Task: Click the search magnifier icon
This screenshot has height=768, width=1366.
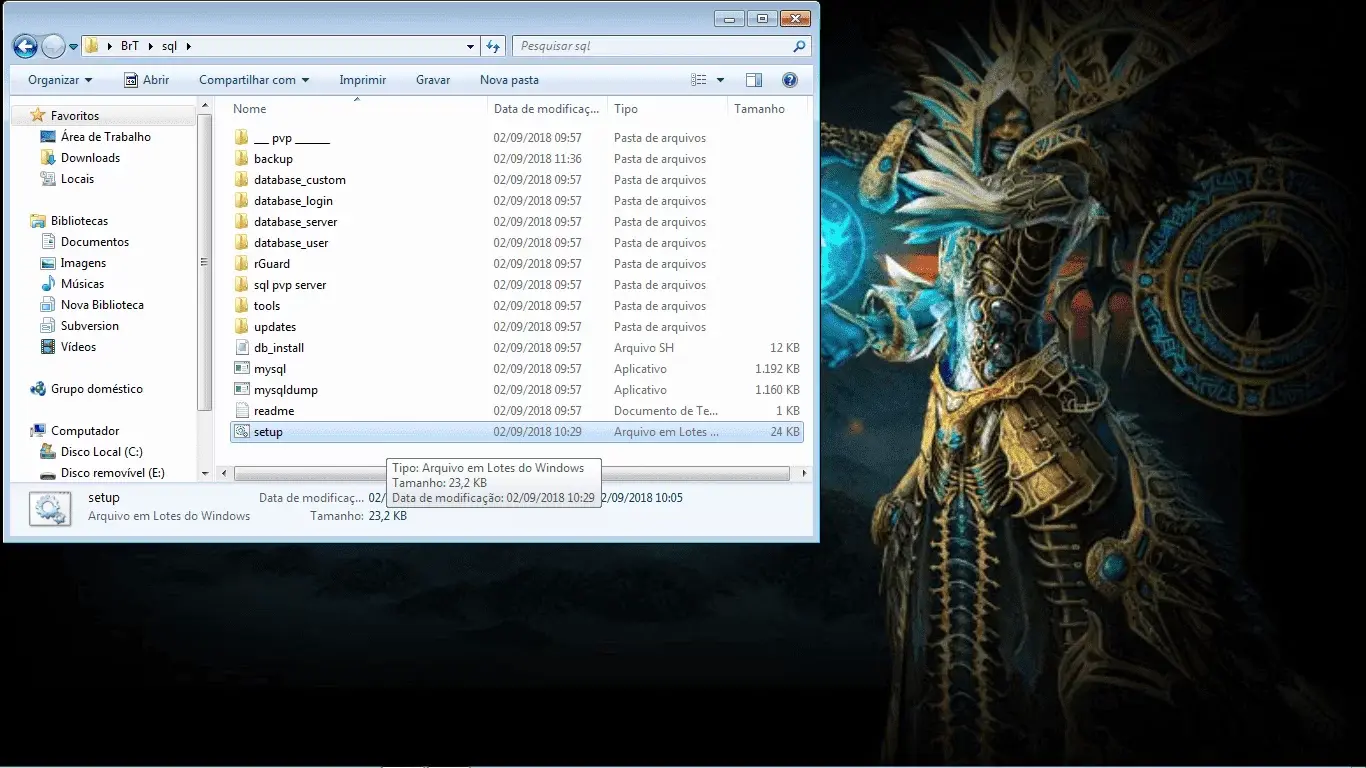Action: [798, 46]
